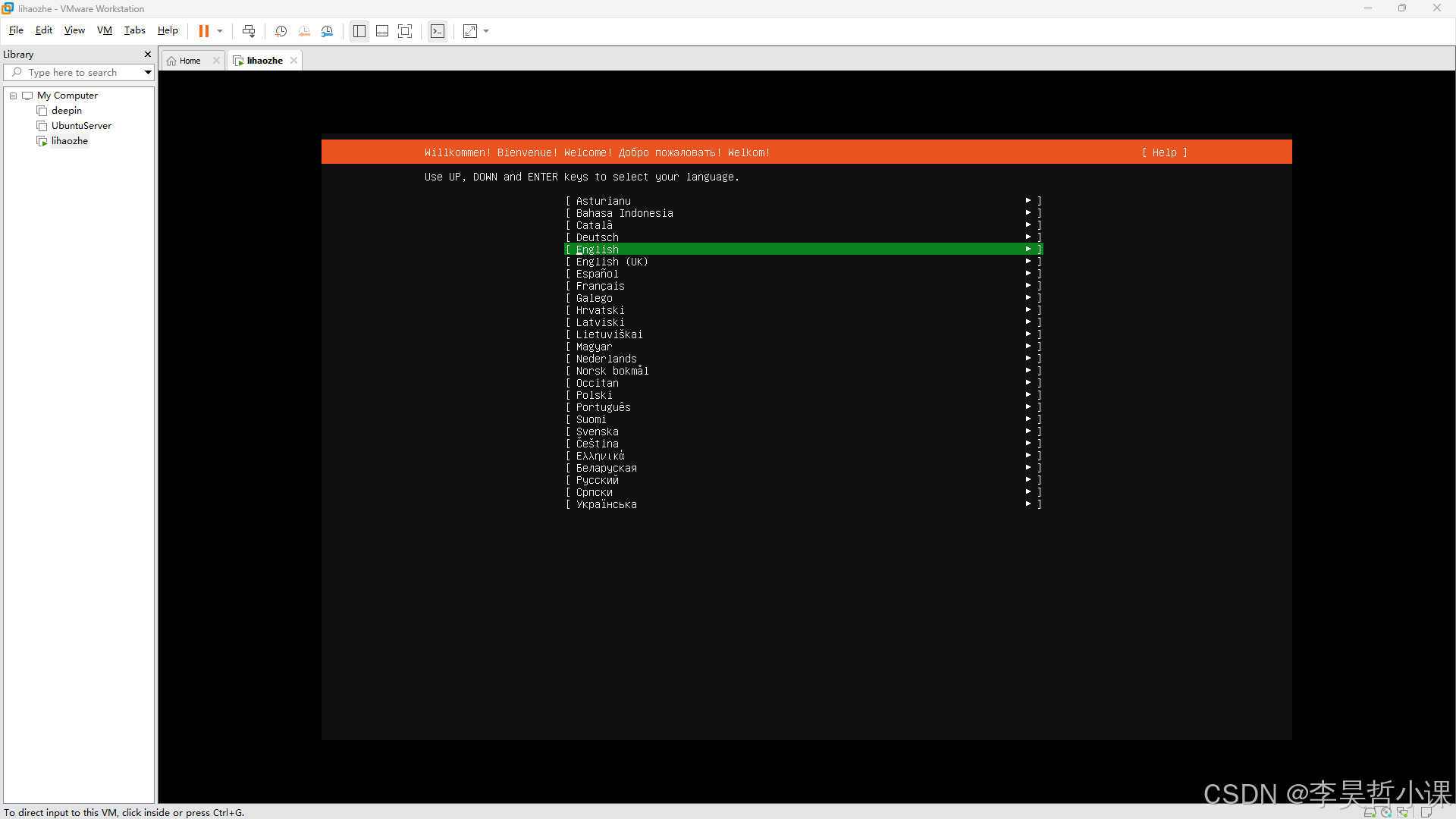The width and height of the screenshot is (1456, 819).
Task: Choose Galego language
Action: (x=804, y=298)
